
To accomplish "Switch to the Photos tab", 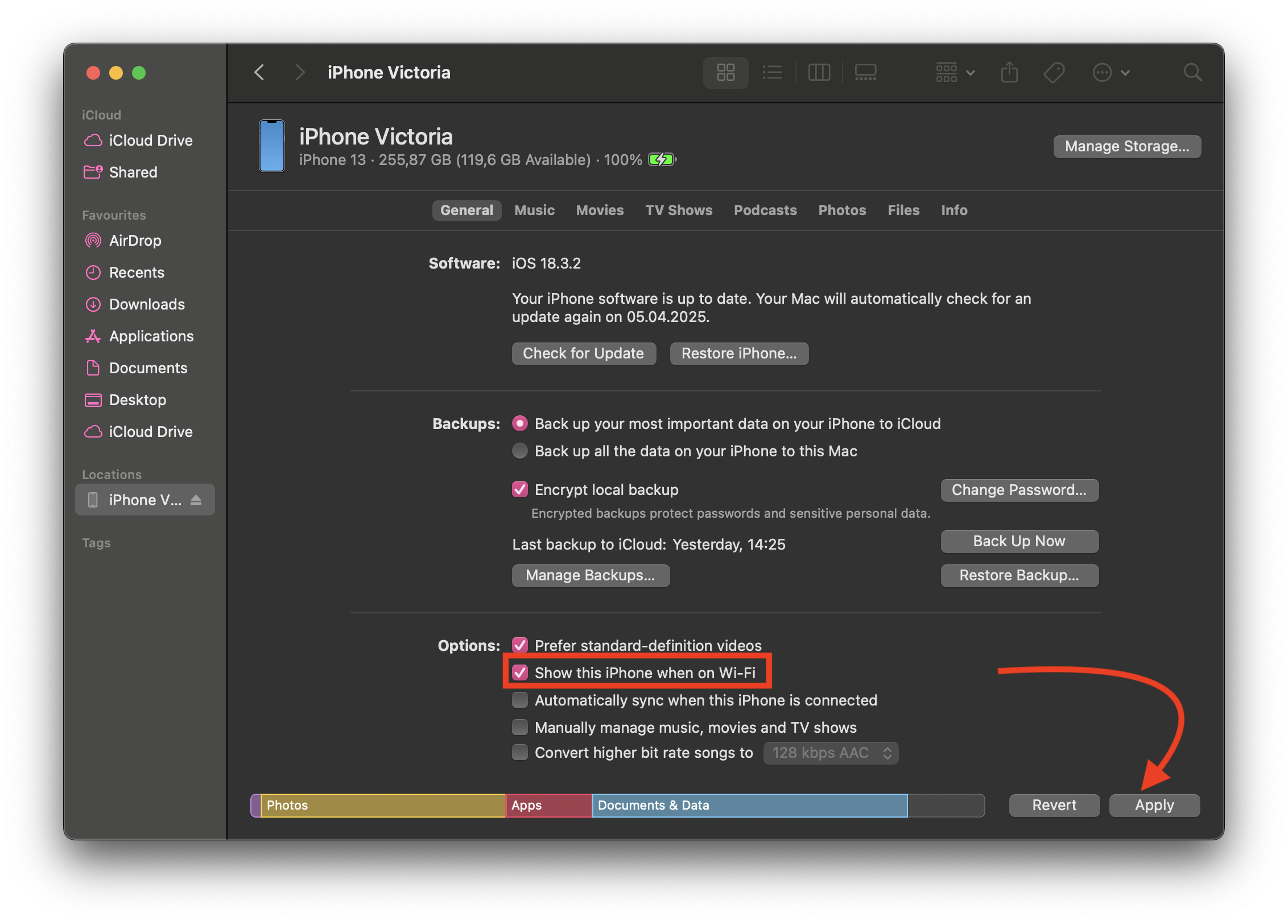I will click(x=842, y=211).
